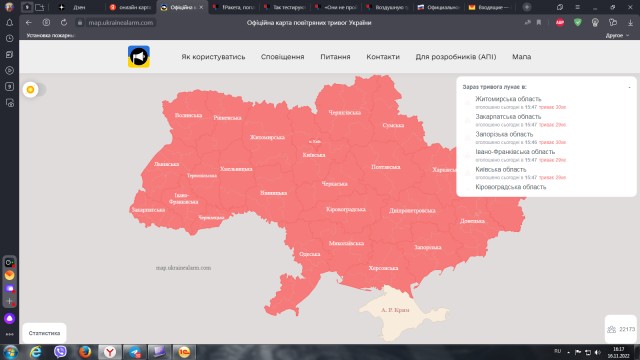Switch to the Входящие mail tab
Viewport: 640px width, 360px height.
(489, 7)
